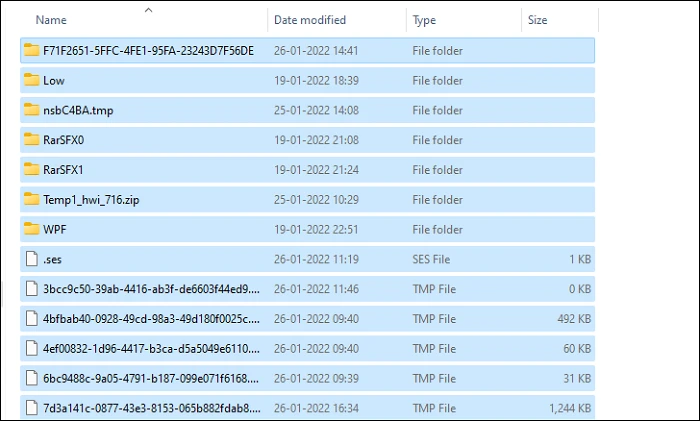This screenshot has height=421, width=700.
Task: Sort by the Date modified column header
Action: click(x=310, y=20)
